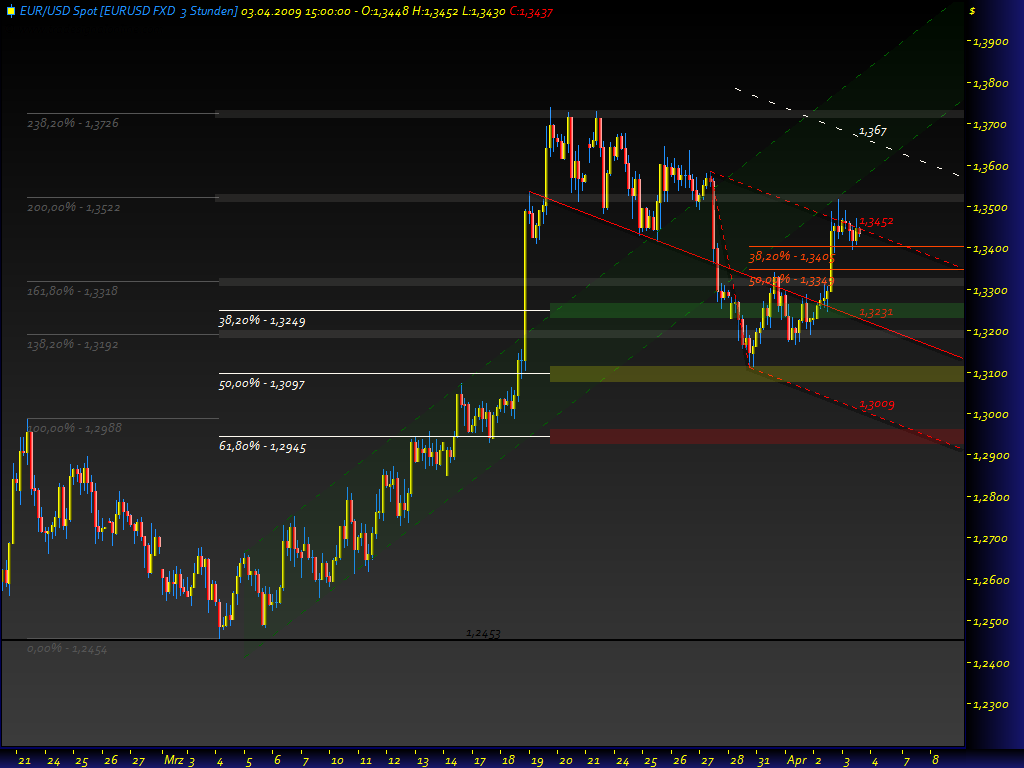Select the red 1,3009 lower channel label
The image size is (1024, 768).
coord(876,405)
